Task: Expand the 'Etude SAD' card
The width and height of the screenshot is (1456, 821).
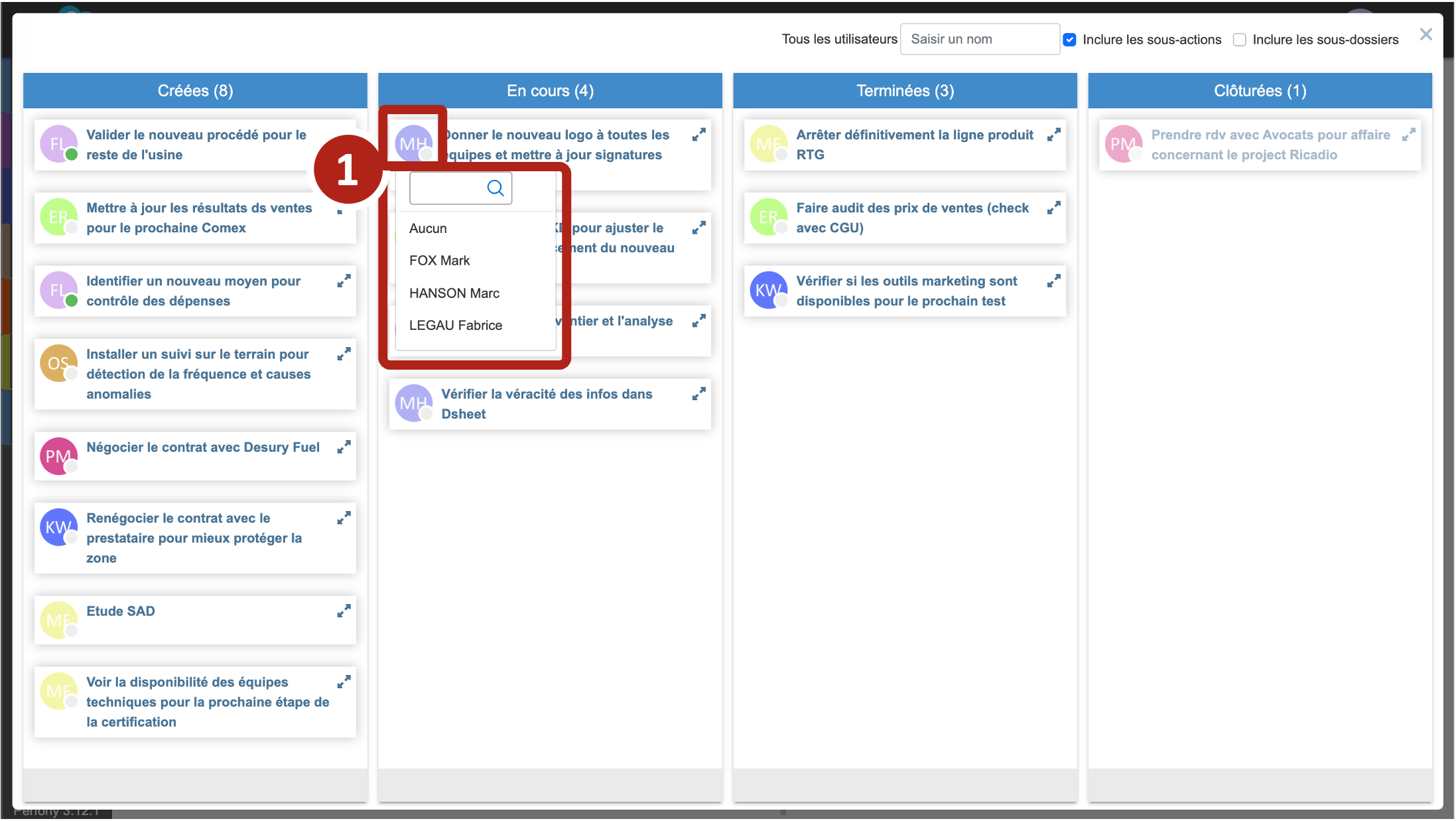Action: [343, 611]
